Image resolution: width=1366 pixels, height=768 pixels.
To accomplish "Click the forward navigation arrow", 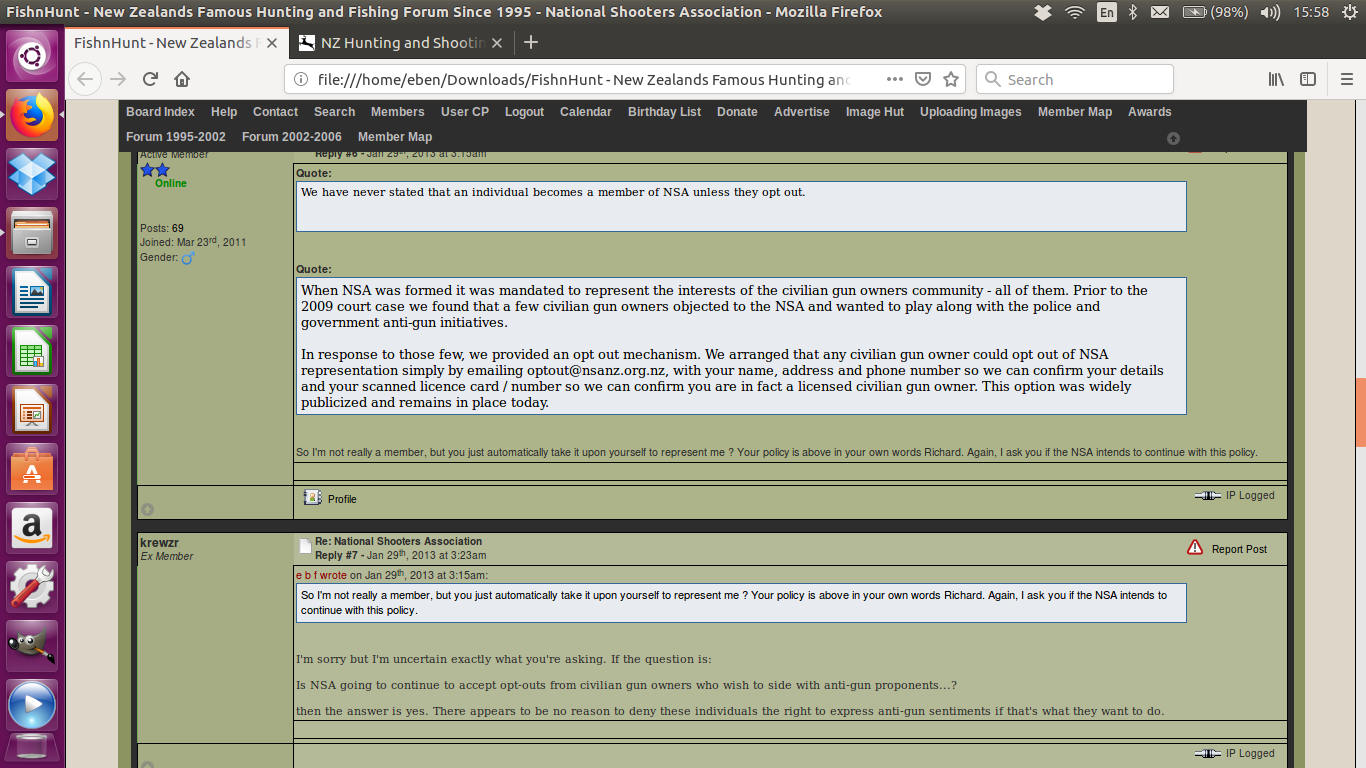I will 118,79.
